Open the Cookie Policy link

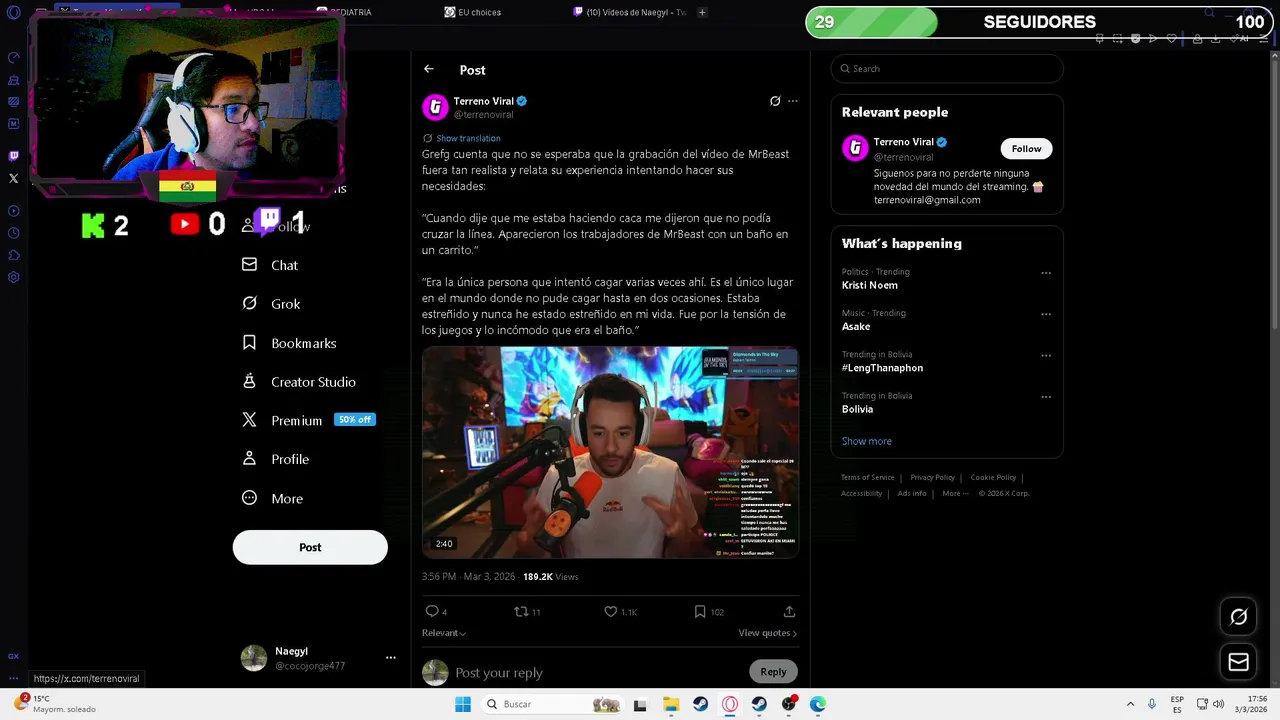tap(993, 478)
